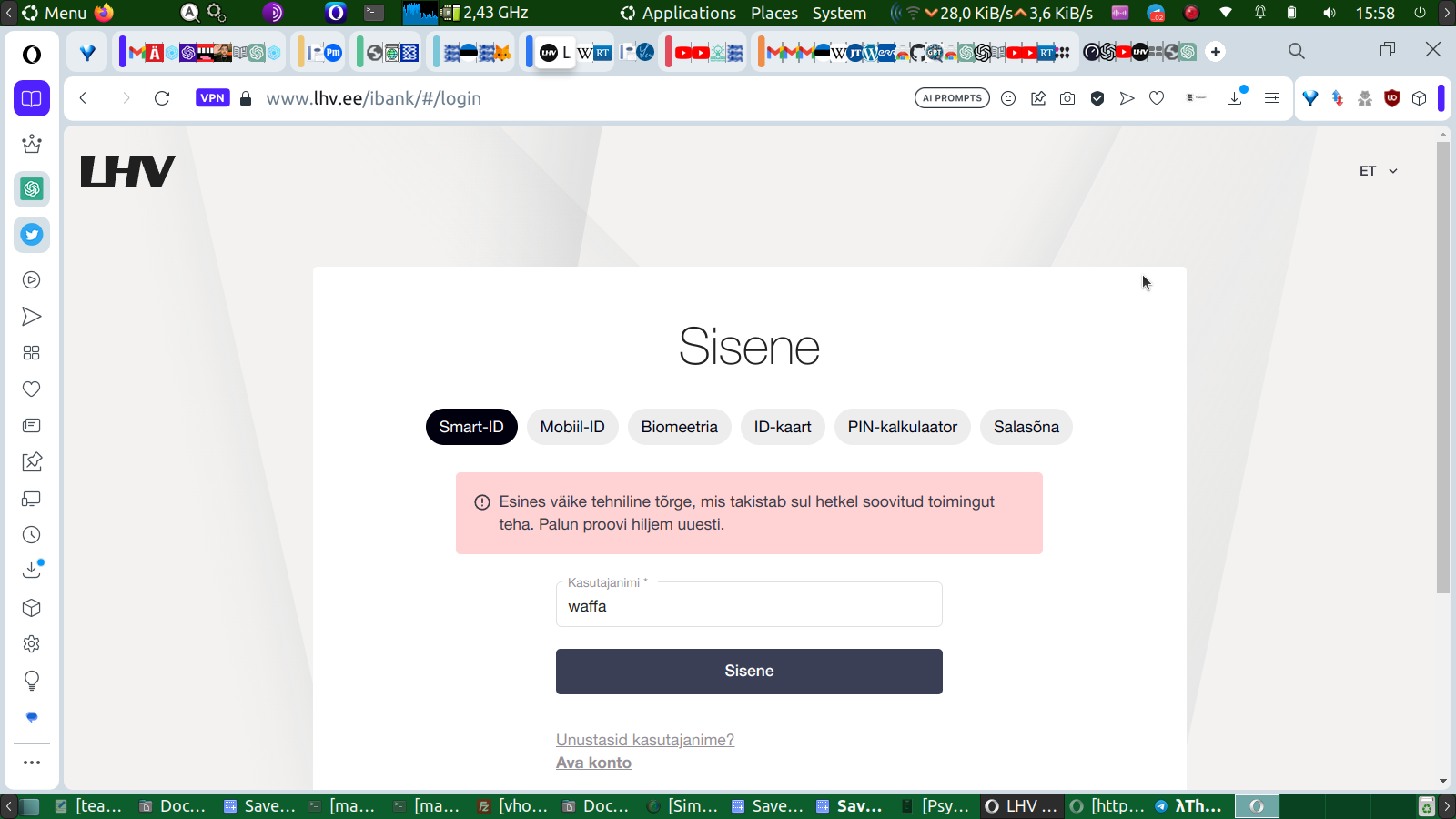The height and width of the screenshot is (819, 1456).
Task: Choose the Salasõna login tab
Action: 1026,427
